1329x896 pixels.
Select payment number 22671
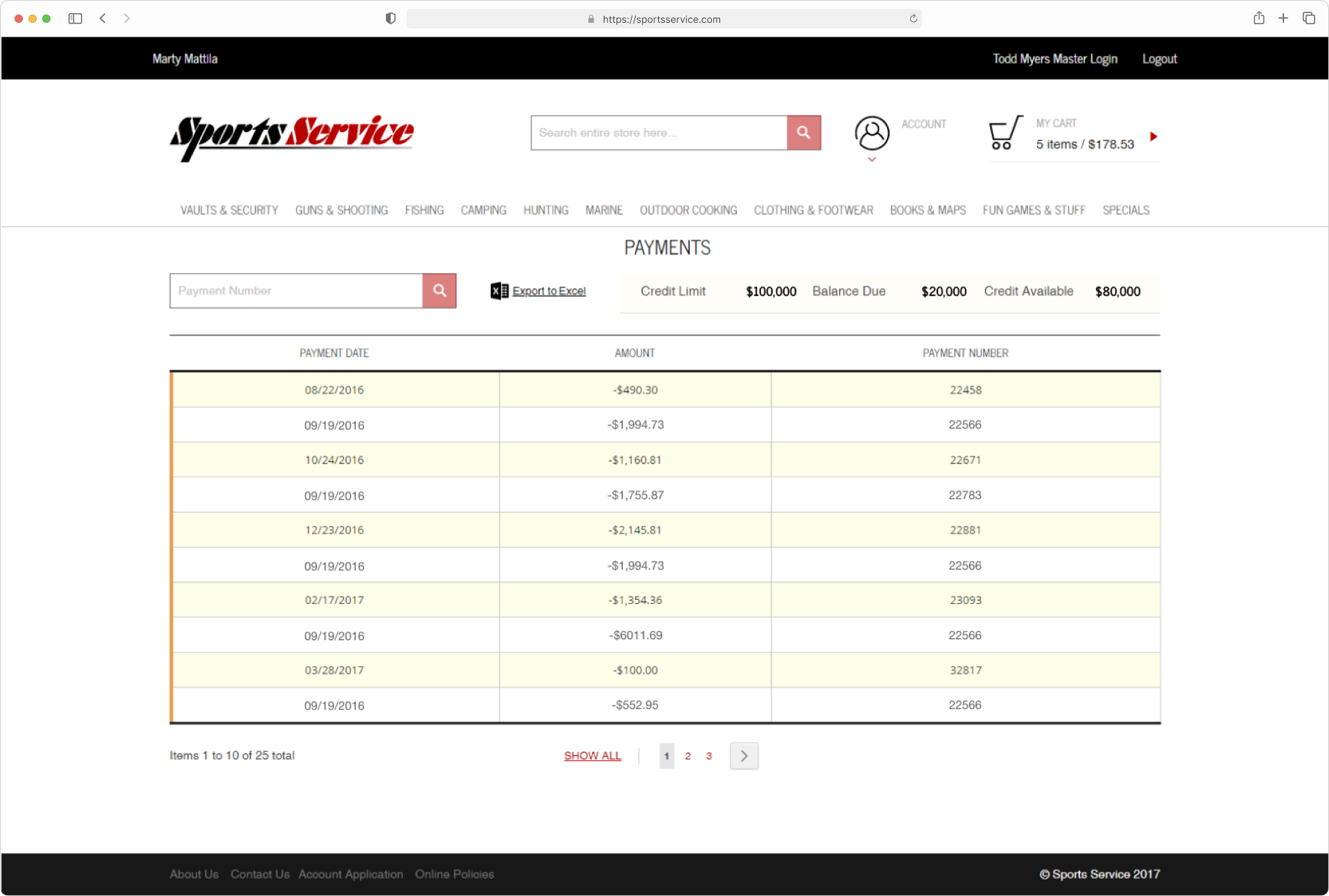tap(965, 460)
